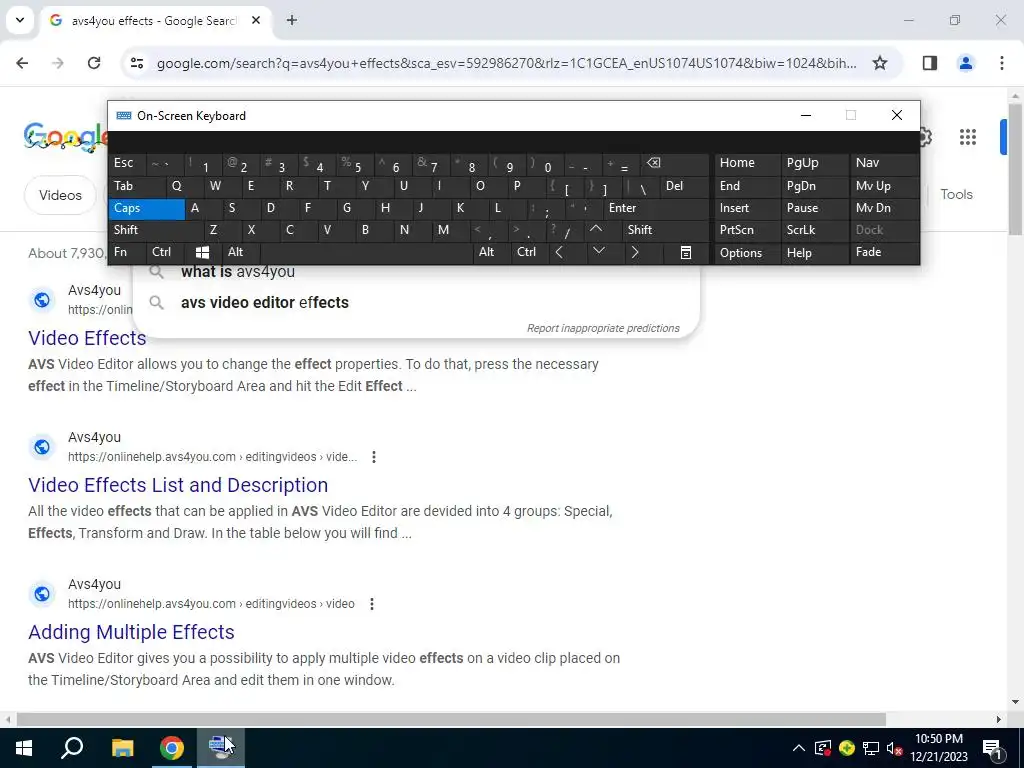This screenshot has width=1024, height=768.
Task: Toggle the Caps key on On-Screen Keyboard
Action: pos(147,208)
